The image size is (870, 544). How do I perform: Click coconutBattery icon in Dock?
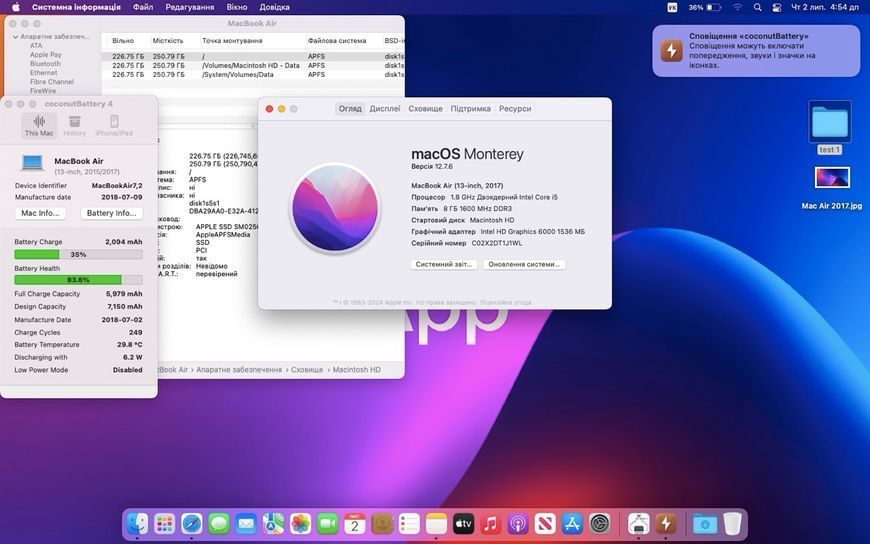(666, 523)
